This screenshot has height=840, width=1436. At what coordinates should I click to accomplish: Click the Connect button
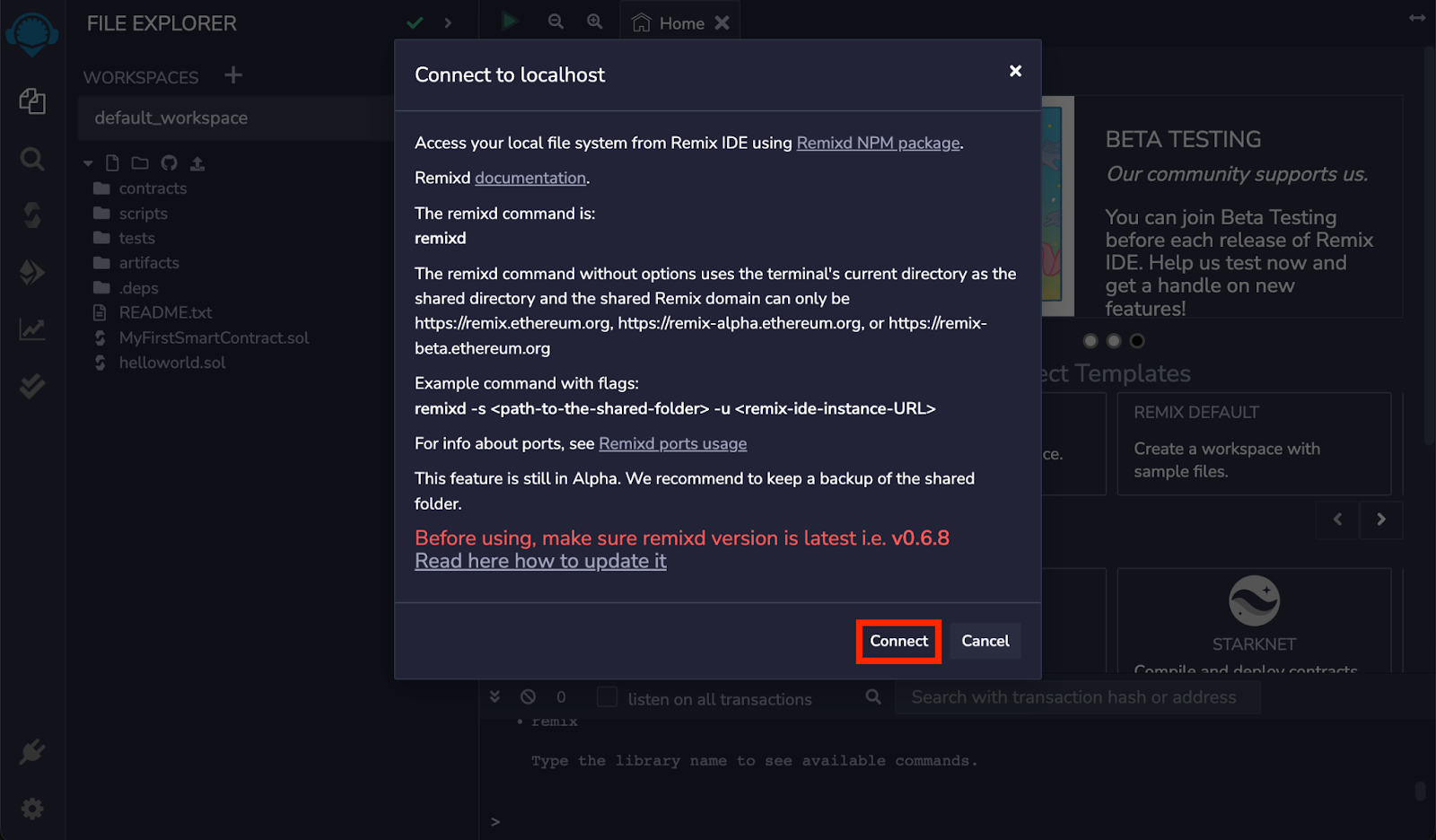pyautogui.click(x=897, y=641)
